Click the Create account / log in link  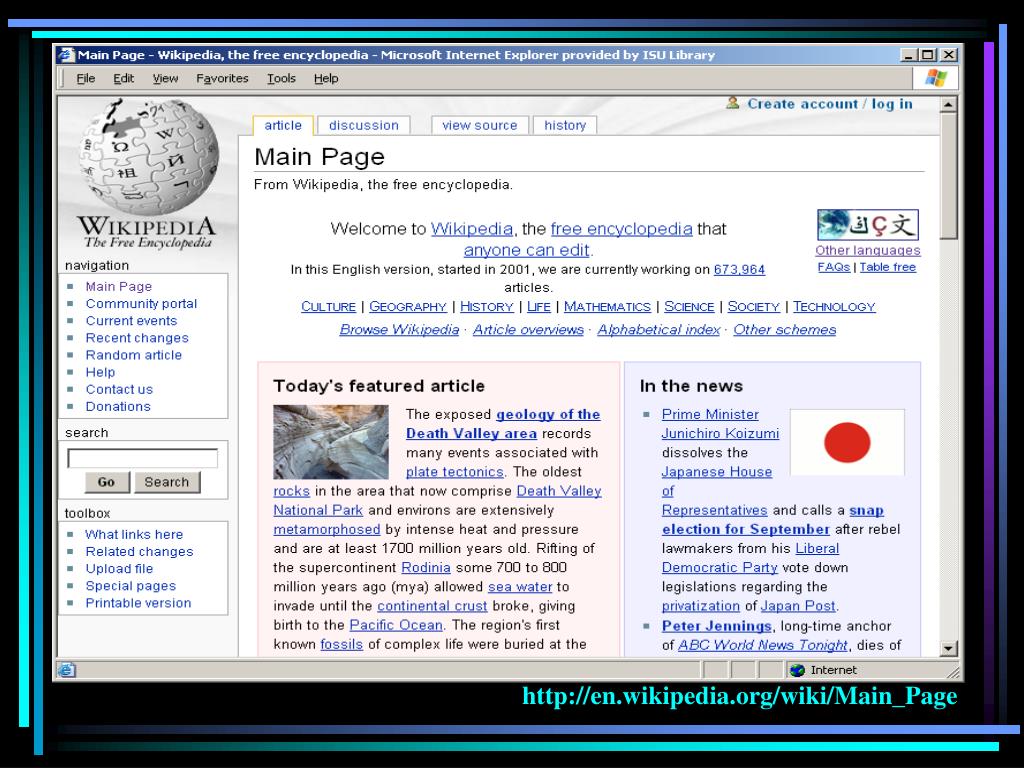tap(830, 104)
